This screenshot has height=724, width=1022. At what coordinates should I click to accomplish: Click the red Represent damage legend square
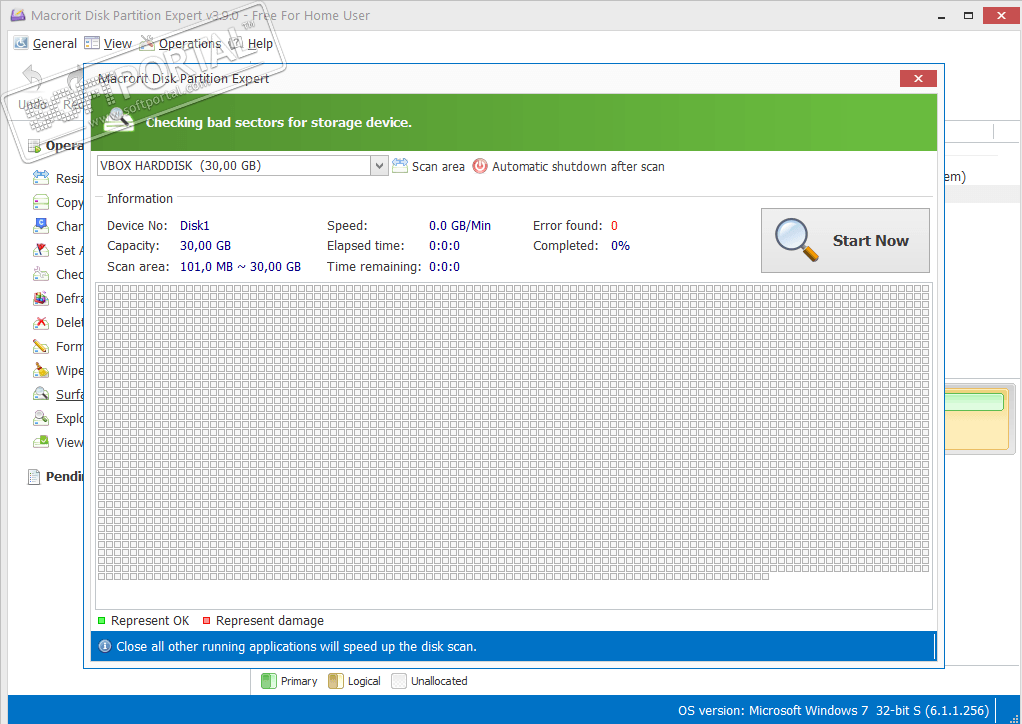click(206, 620)
